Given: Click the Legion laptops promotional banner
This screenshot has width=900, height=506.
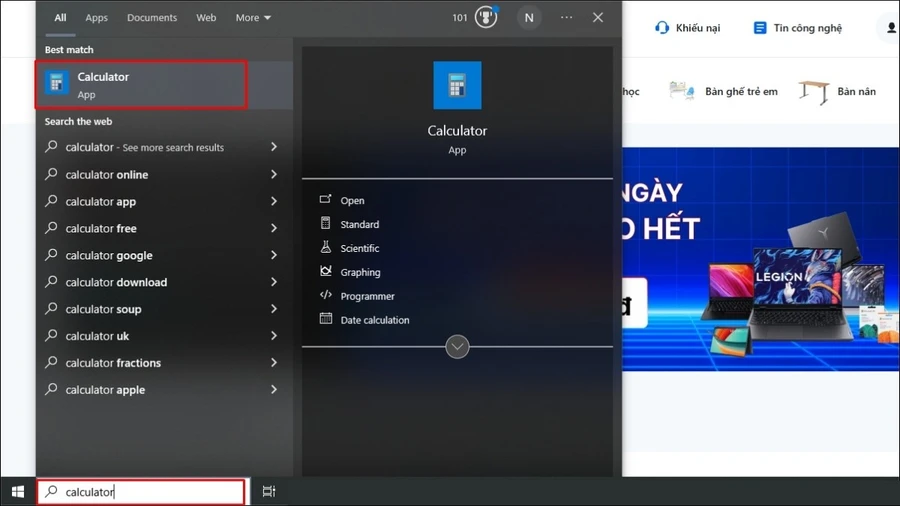Looking at the screenshot, I should [x=761, y=259].
